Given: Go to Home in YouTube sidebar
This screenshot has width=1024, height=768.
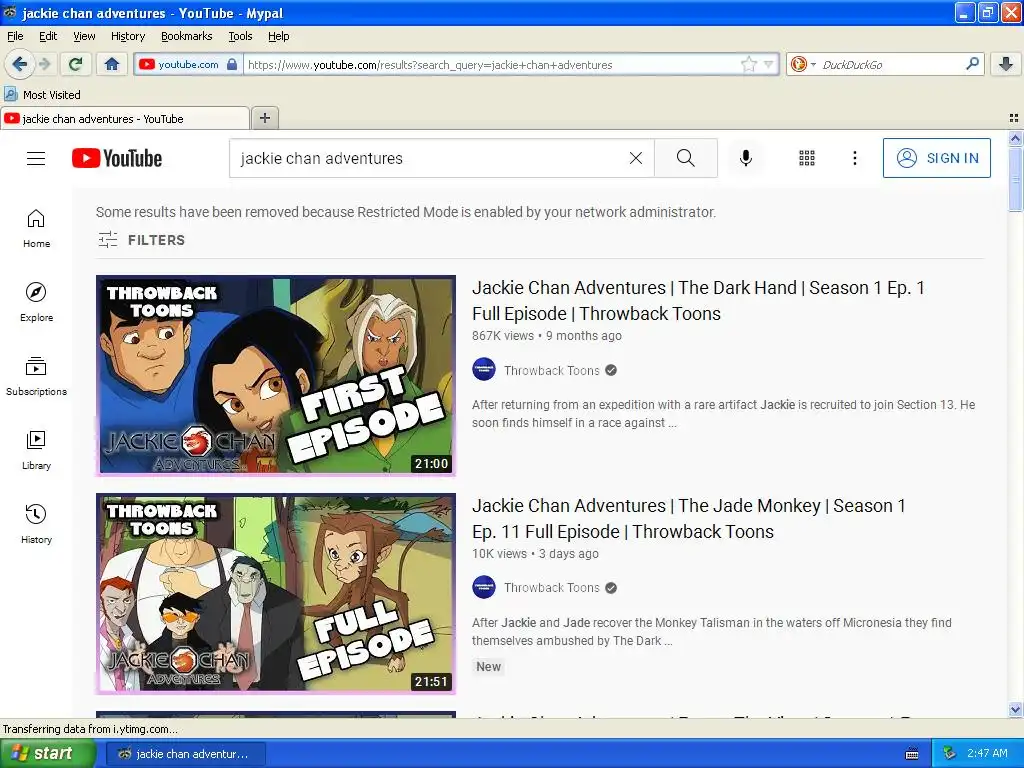Looking at the screenshot, I should (37, 229).
